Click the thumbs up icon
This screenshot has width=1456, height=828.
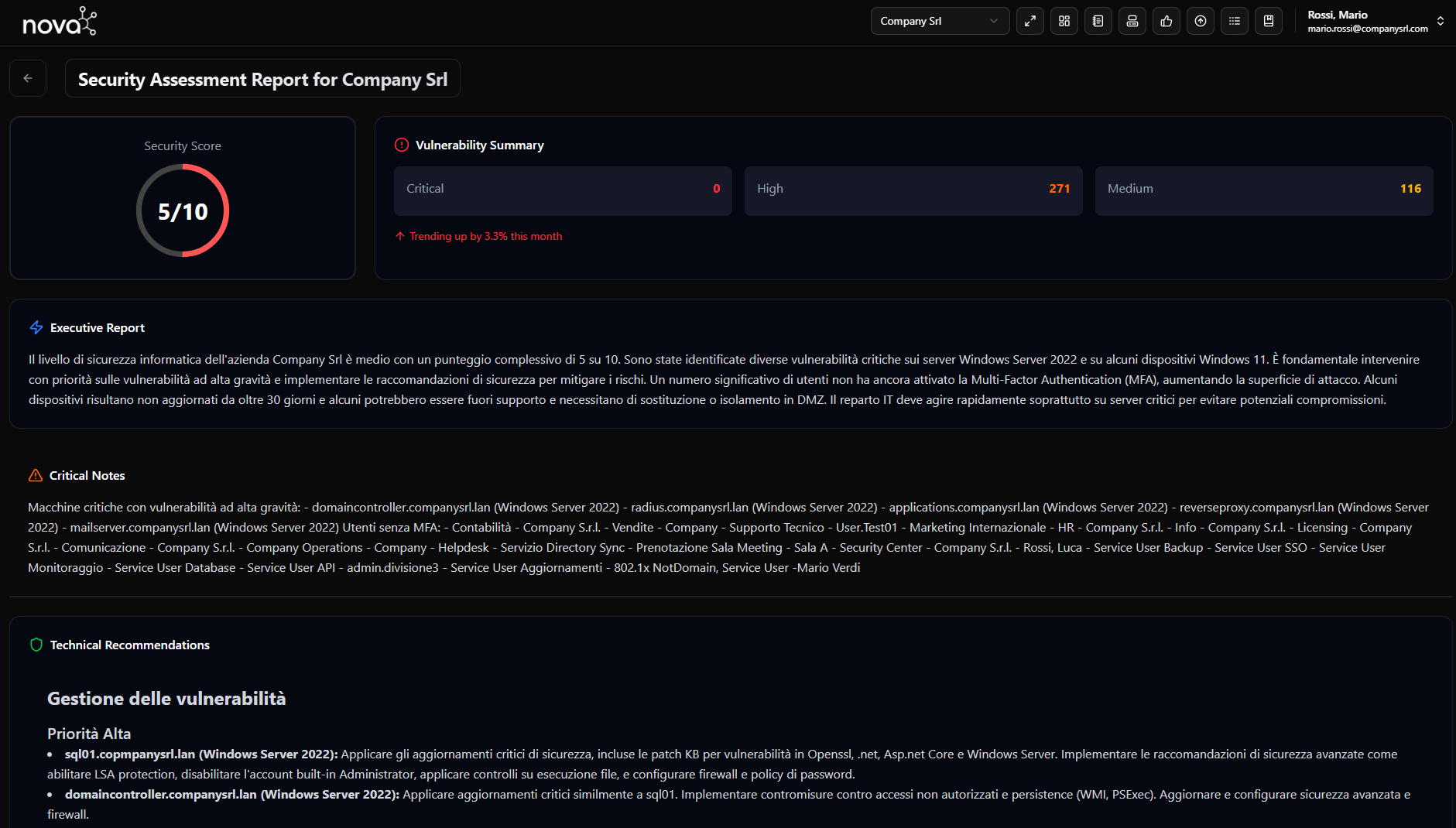click(x=1166, y=22)
